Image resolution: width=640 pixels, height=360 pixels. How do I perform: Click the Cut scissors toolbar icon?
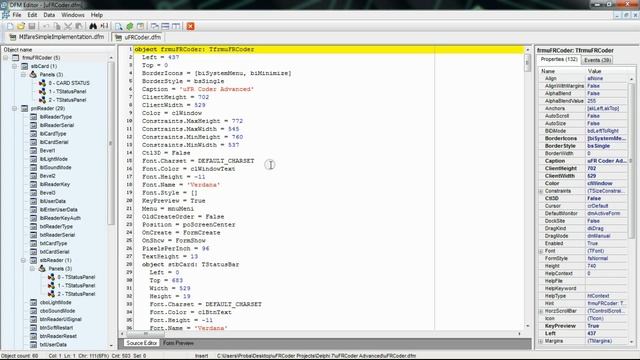(x=68, y=26)
